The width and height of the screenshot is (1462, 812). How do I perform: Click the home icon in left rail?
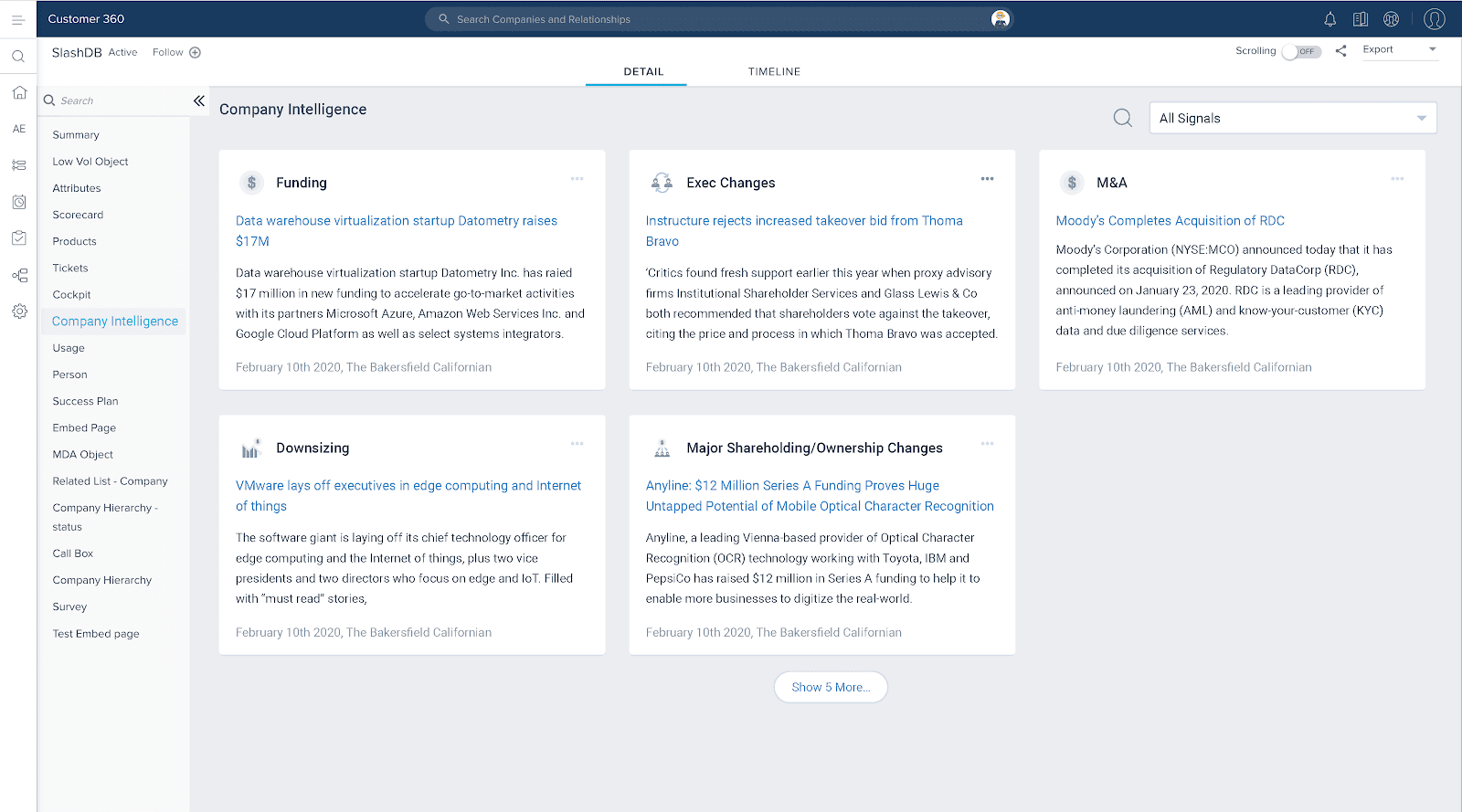point(19,93)
